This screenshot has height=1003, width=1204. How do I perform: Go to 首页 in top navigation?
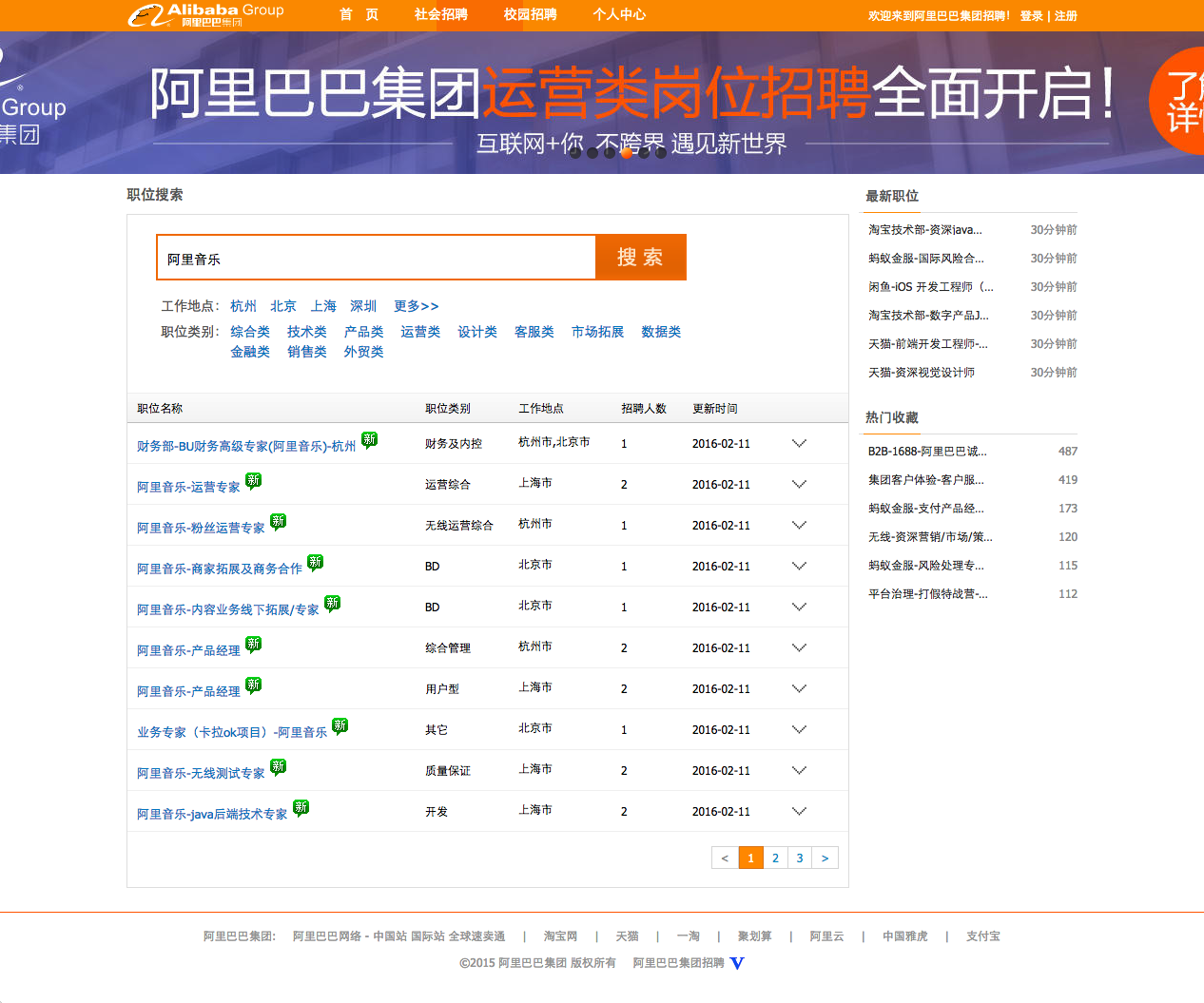[x=359, y=14]
